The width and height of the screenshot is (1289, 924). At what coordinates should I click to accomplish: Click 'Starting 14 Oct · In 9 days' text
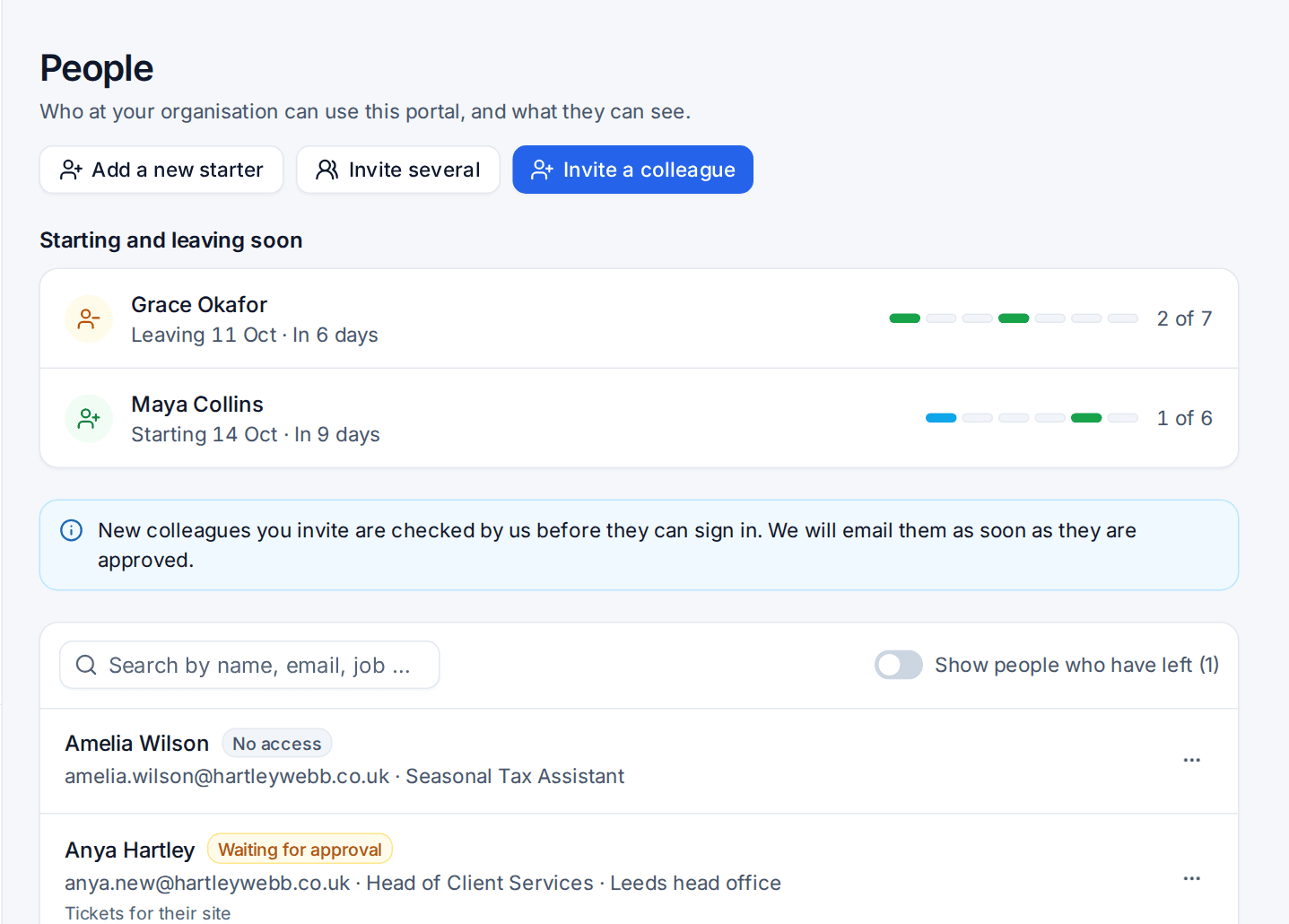256,435
